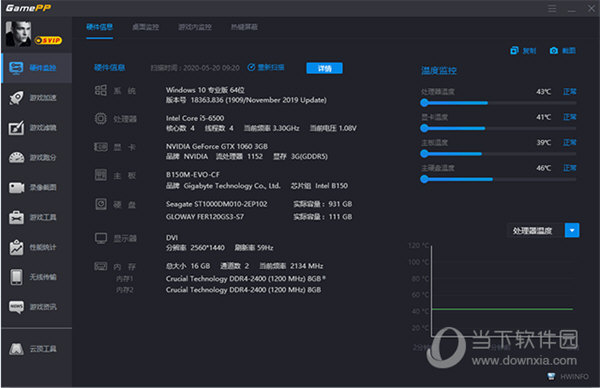Open the performance statistics chart icon

[x=16, y=247]
